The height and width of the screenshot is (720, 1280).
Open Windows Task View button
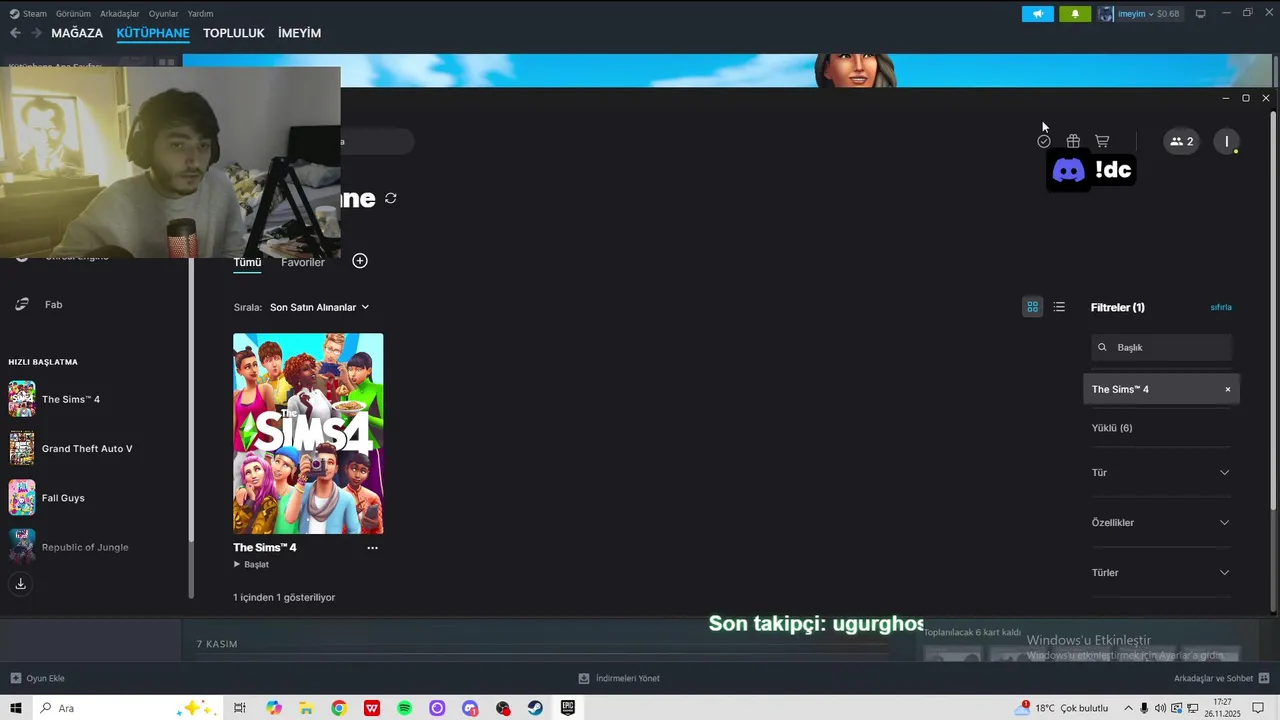240,708
